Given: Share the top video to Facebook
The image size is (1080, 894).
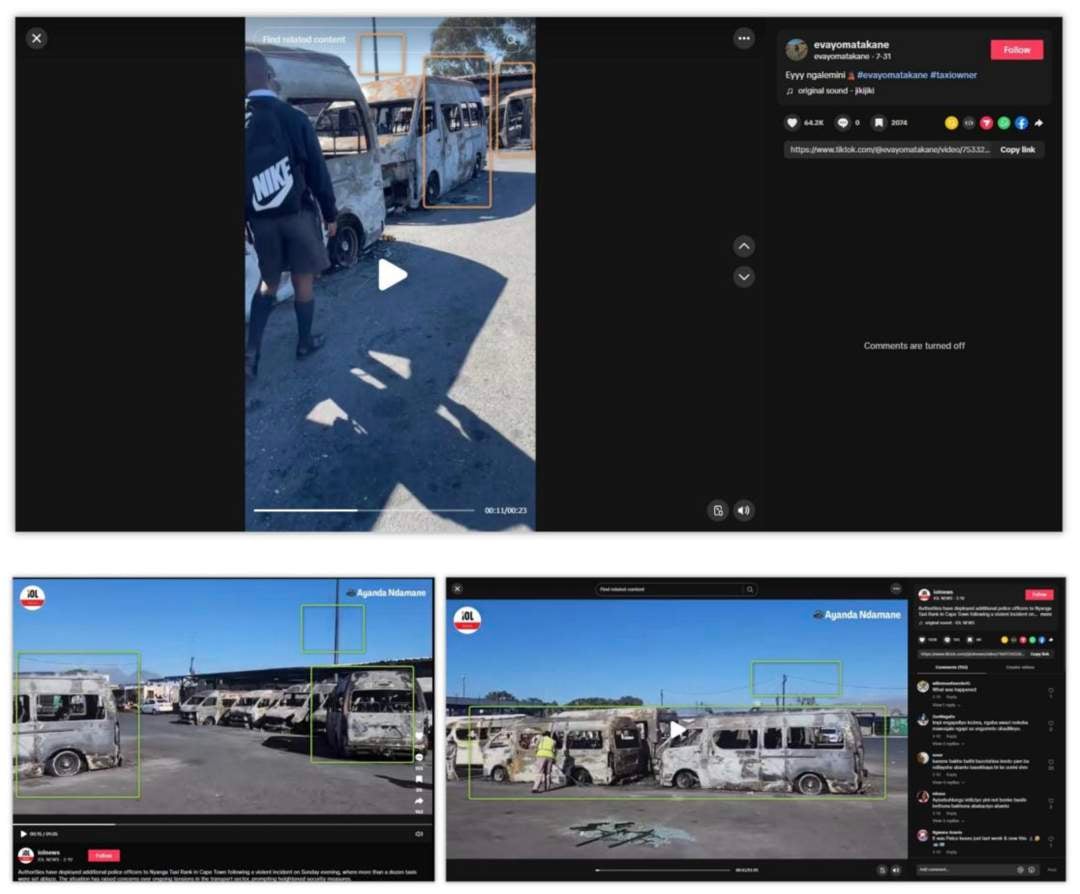Looking at the screenshot, I should (x=1021, y=123).
